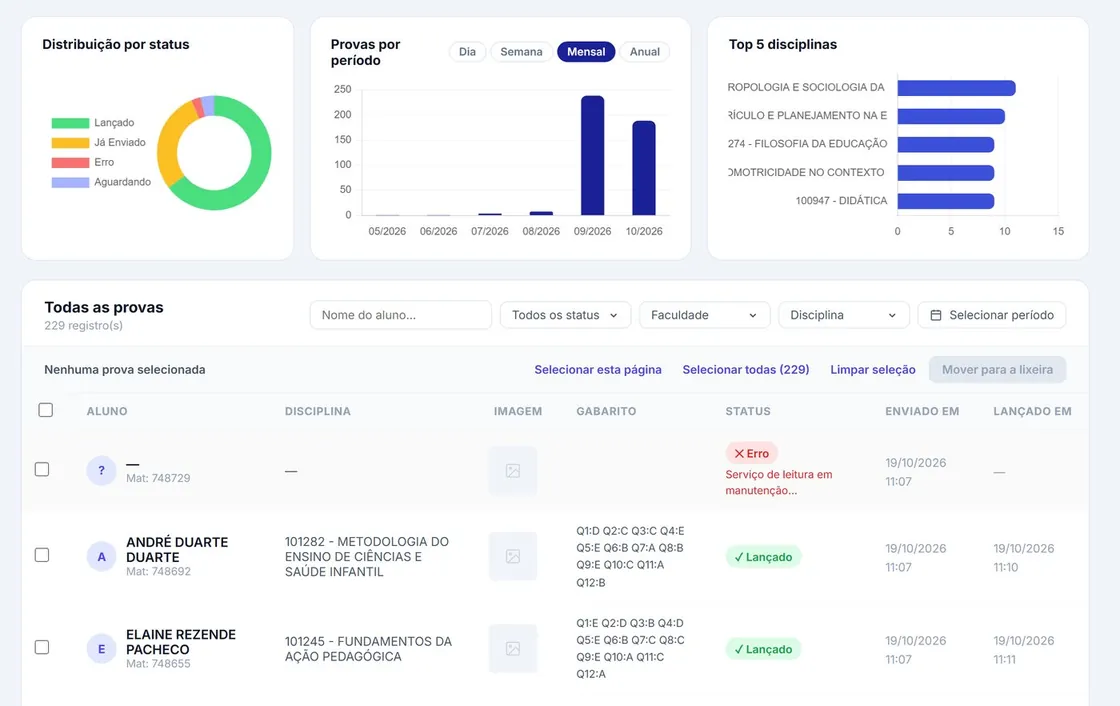Click the 'Erro' status badge

point(751,453)
